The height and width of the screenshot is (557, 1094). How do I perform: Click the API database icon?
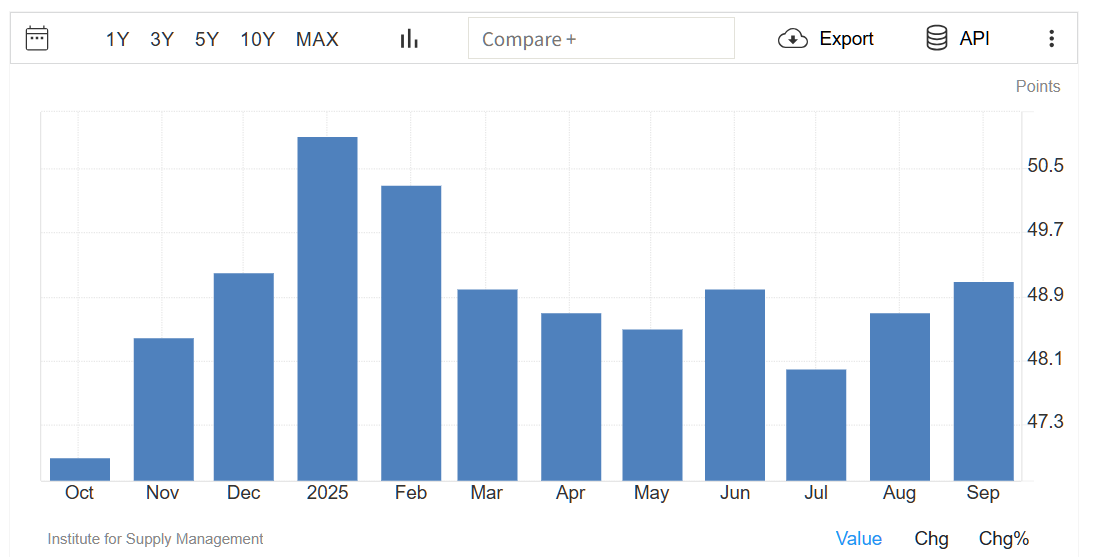pos(936,39)
